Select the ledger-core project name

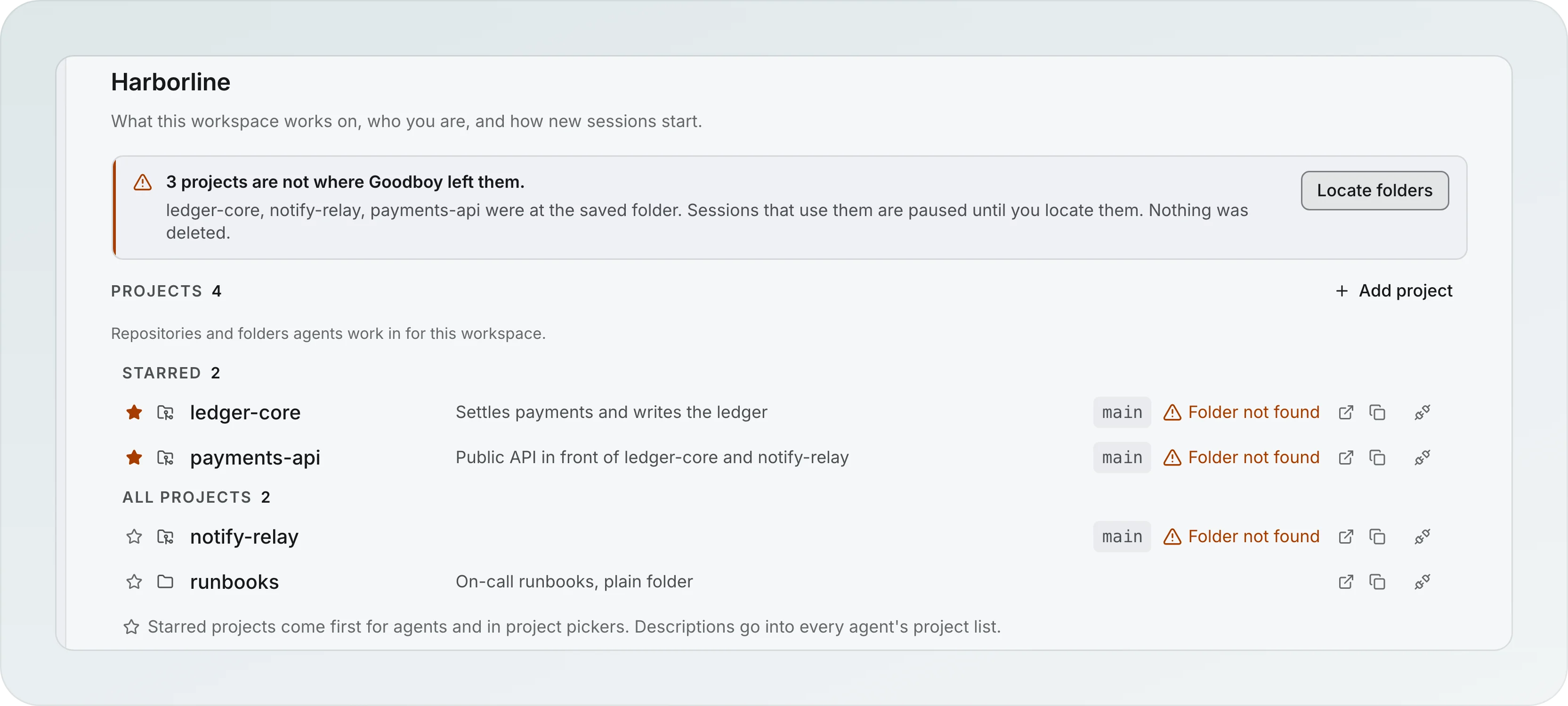[x=245, y=413]
